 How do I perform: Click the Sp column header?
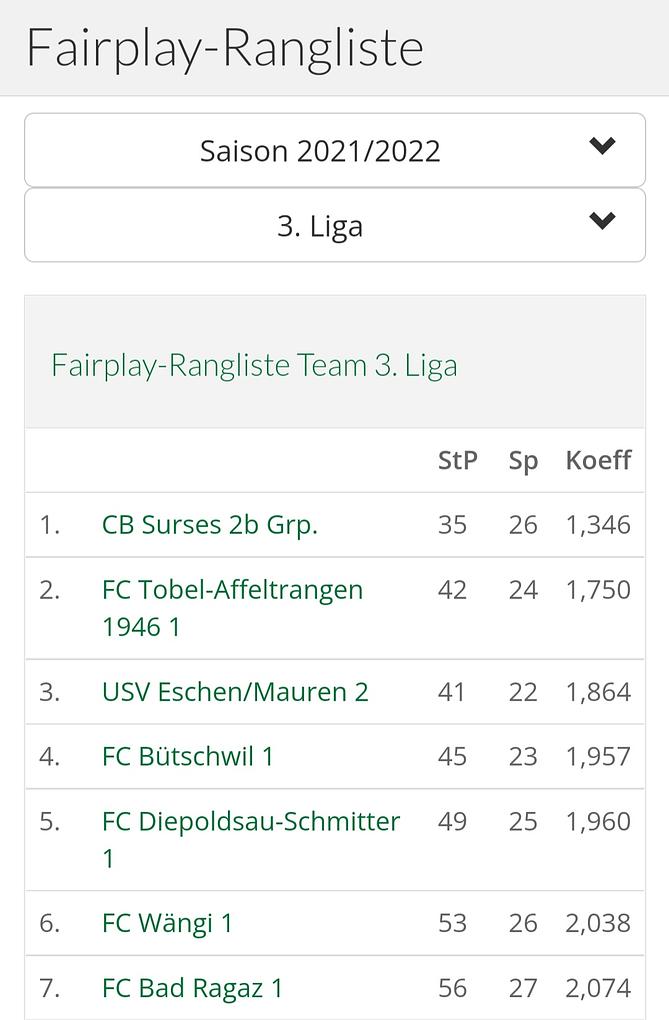point(523,460)
